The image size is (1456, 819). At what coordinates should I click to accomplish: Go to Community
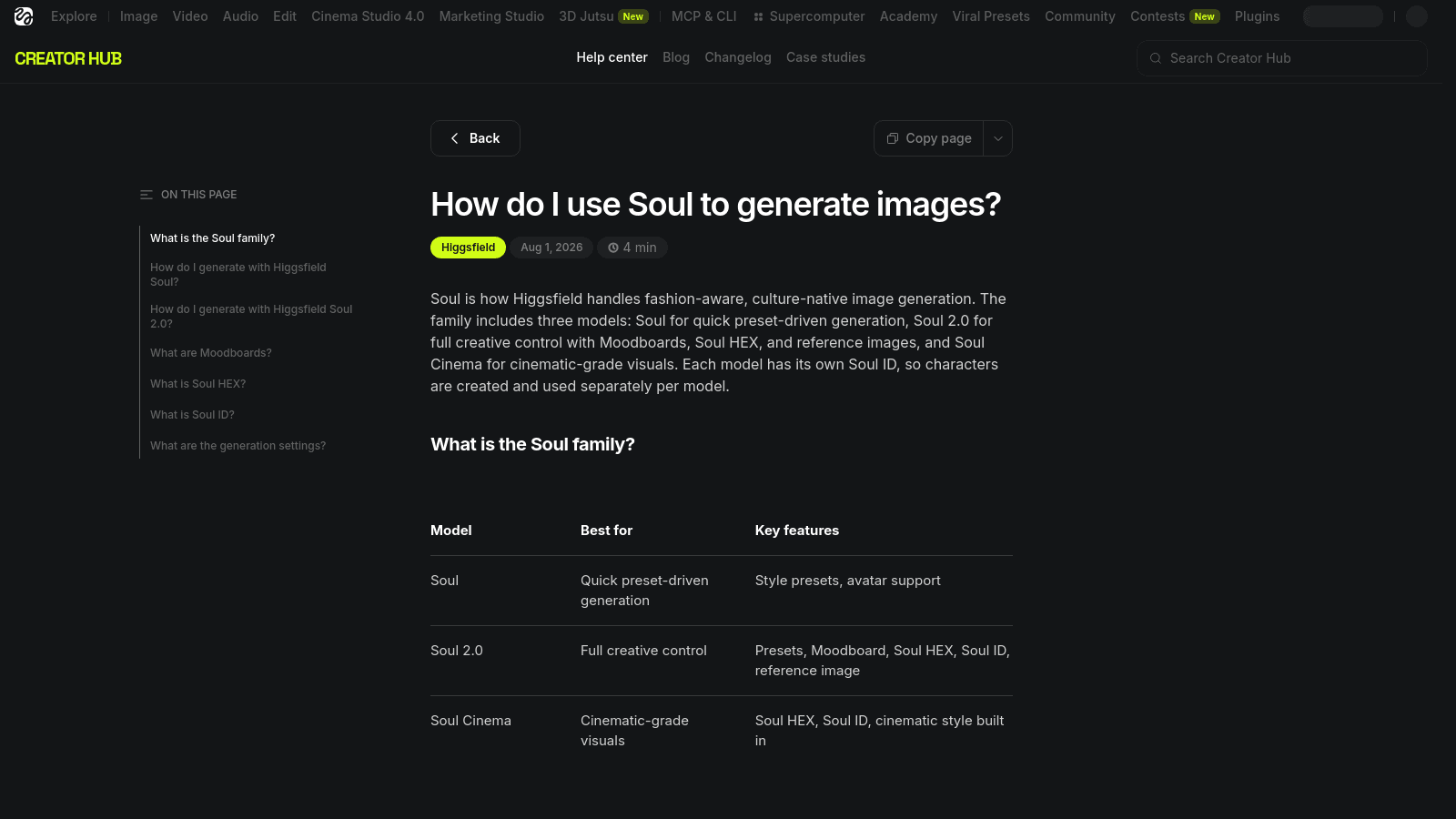click(1080, 16)
